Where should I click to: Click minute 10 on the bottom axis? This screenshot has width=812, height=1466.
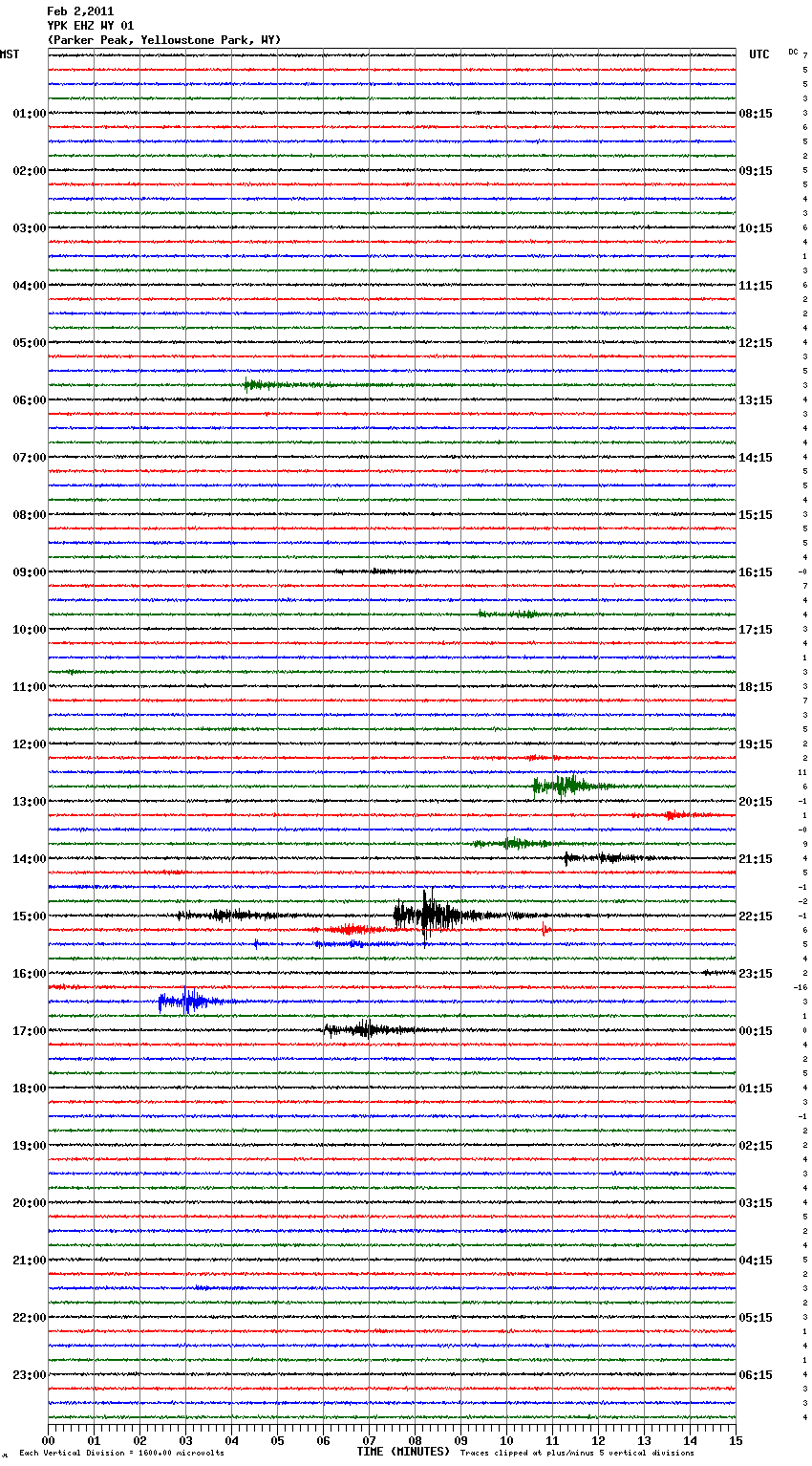(506, 1440)
